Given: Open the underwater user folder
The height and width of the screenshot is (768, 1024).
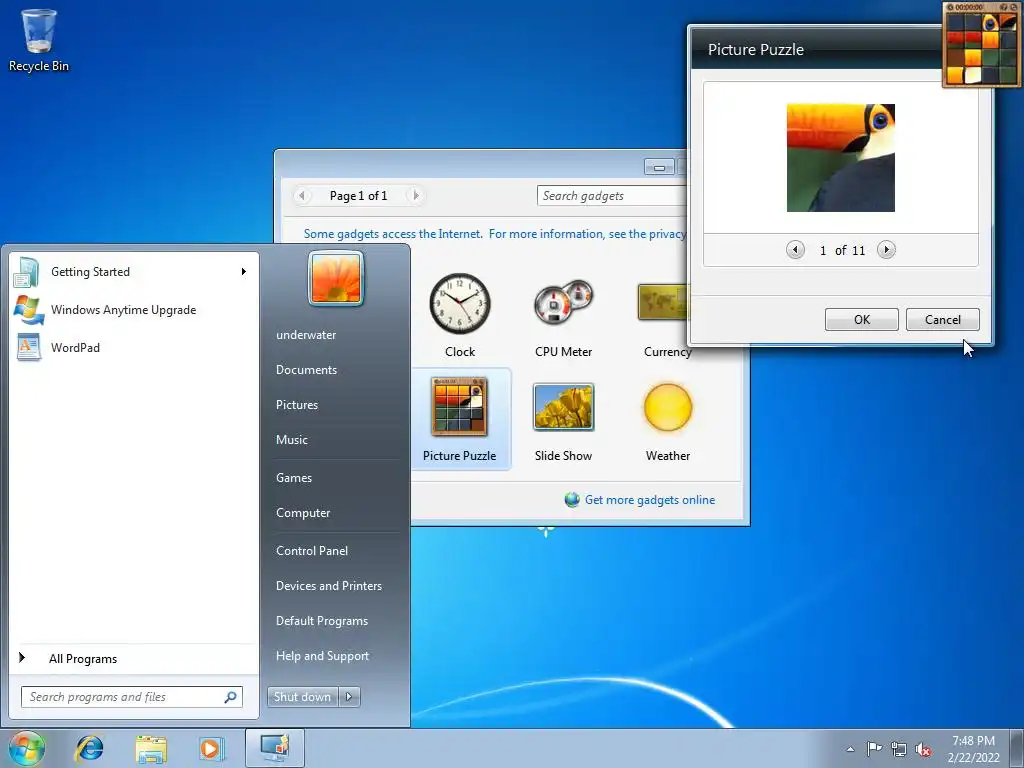Looking at the screenshot, I should click(x=306, y=334).
